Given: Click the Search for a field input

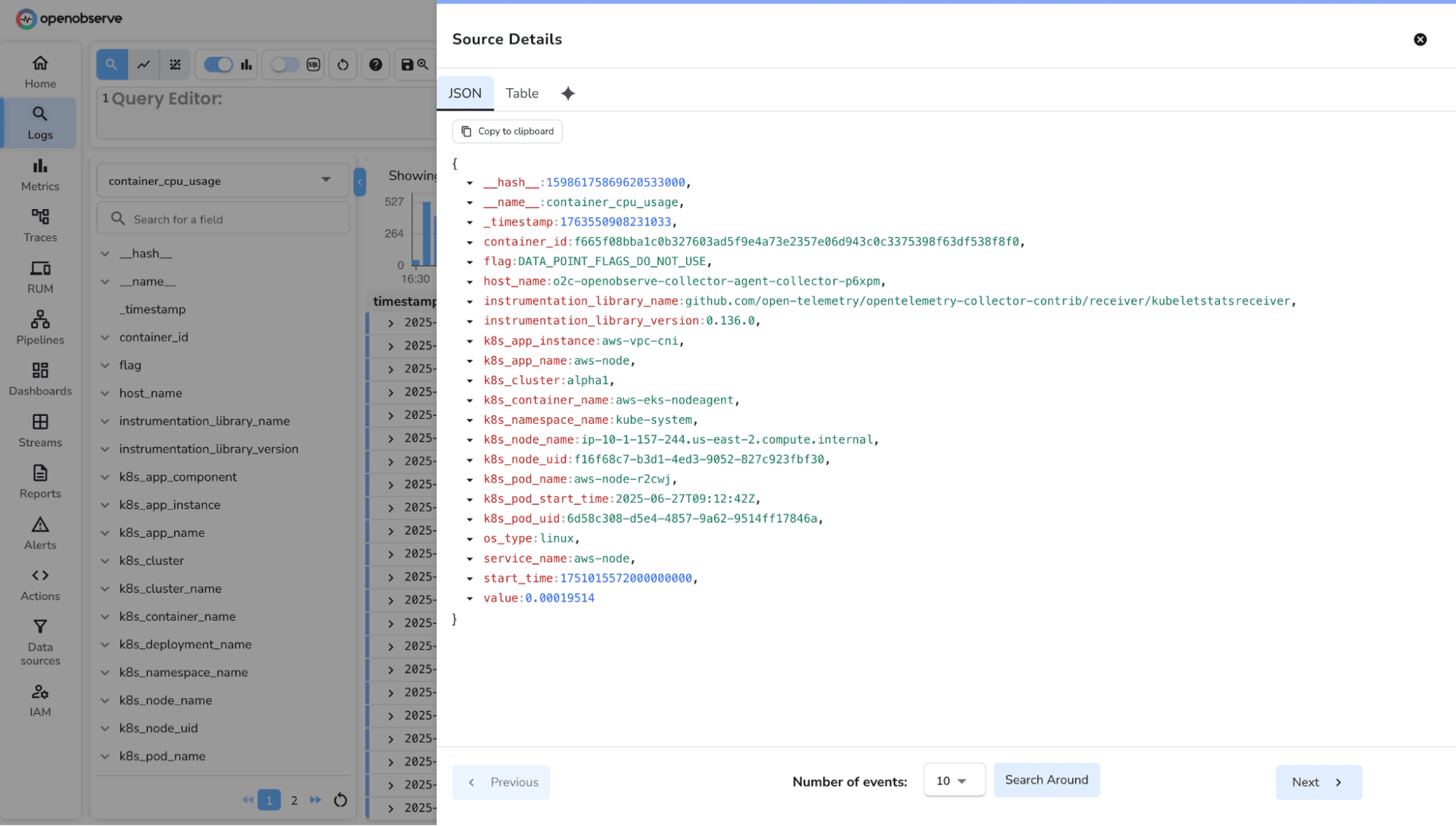Looking at the screenshot, I should (x=222, y=218).
